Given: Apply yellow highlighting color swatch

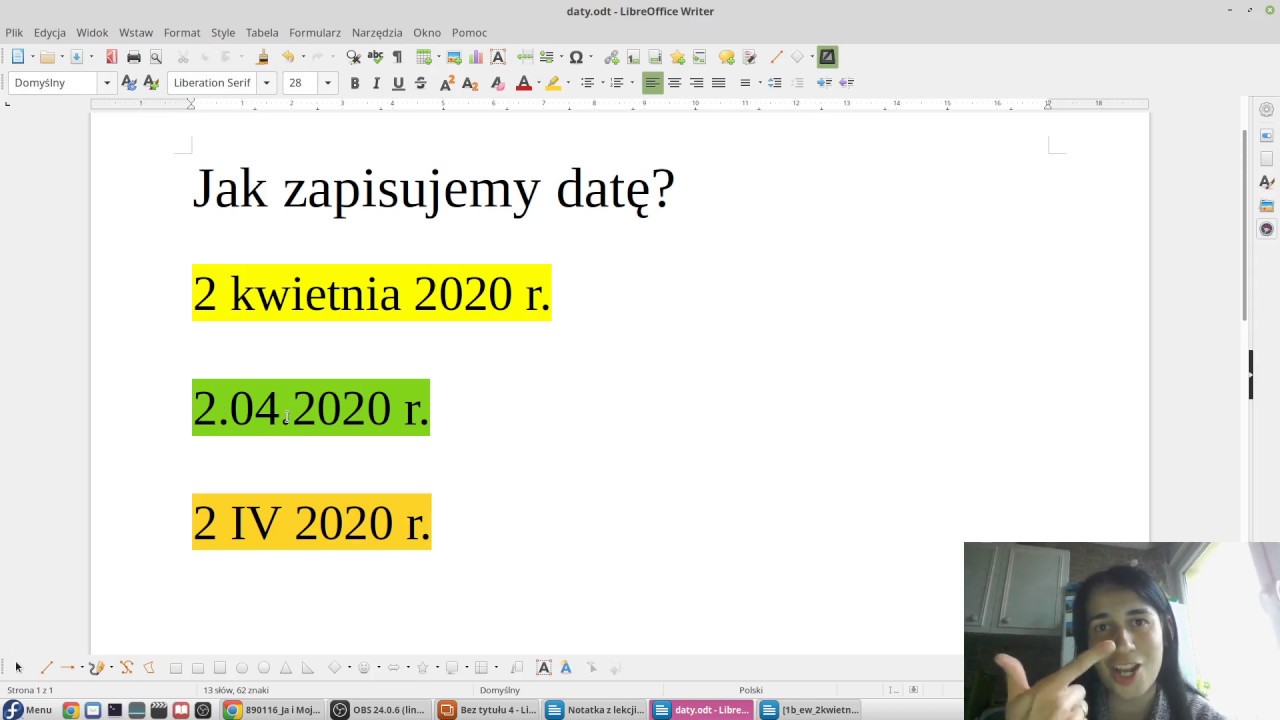Looking at the screenshot, I should 553,83.
